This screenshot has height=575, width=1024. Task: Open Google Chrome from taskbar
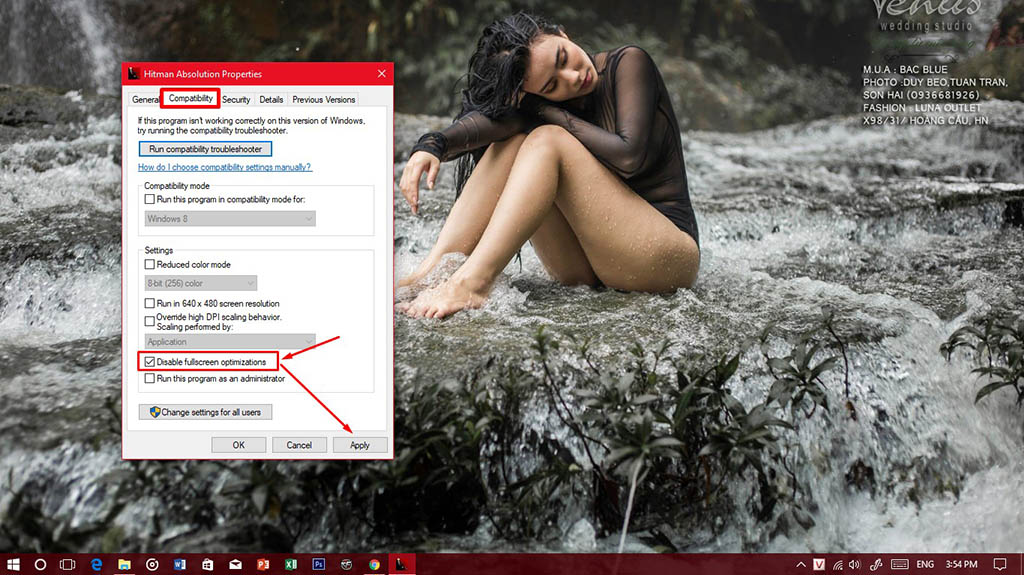pos(374,564)
